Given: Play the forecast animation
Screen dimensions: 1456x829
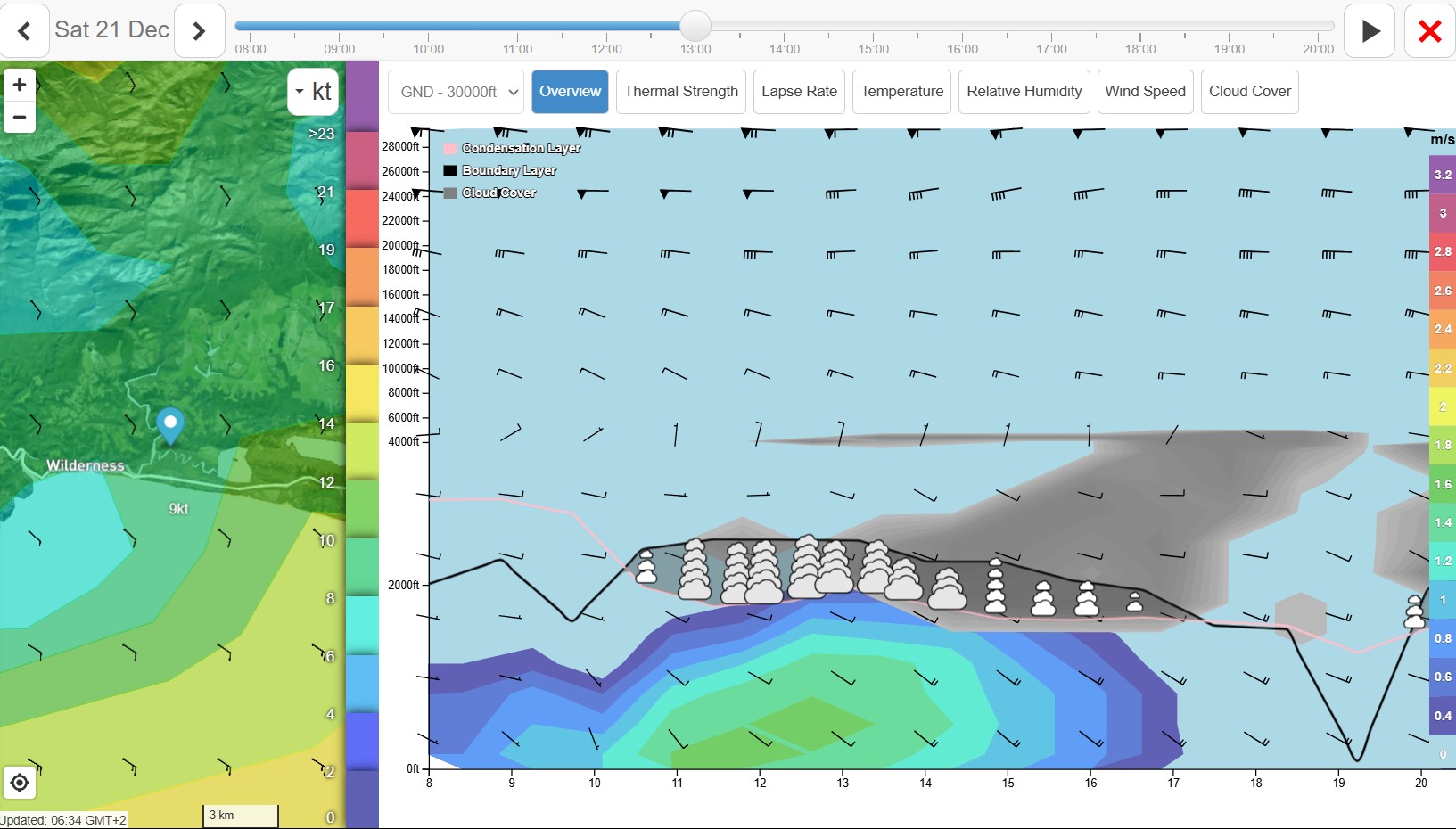Looking at the screenshot, I should coord(1370,31).
